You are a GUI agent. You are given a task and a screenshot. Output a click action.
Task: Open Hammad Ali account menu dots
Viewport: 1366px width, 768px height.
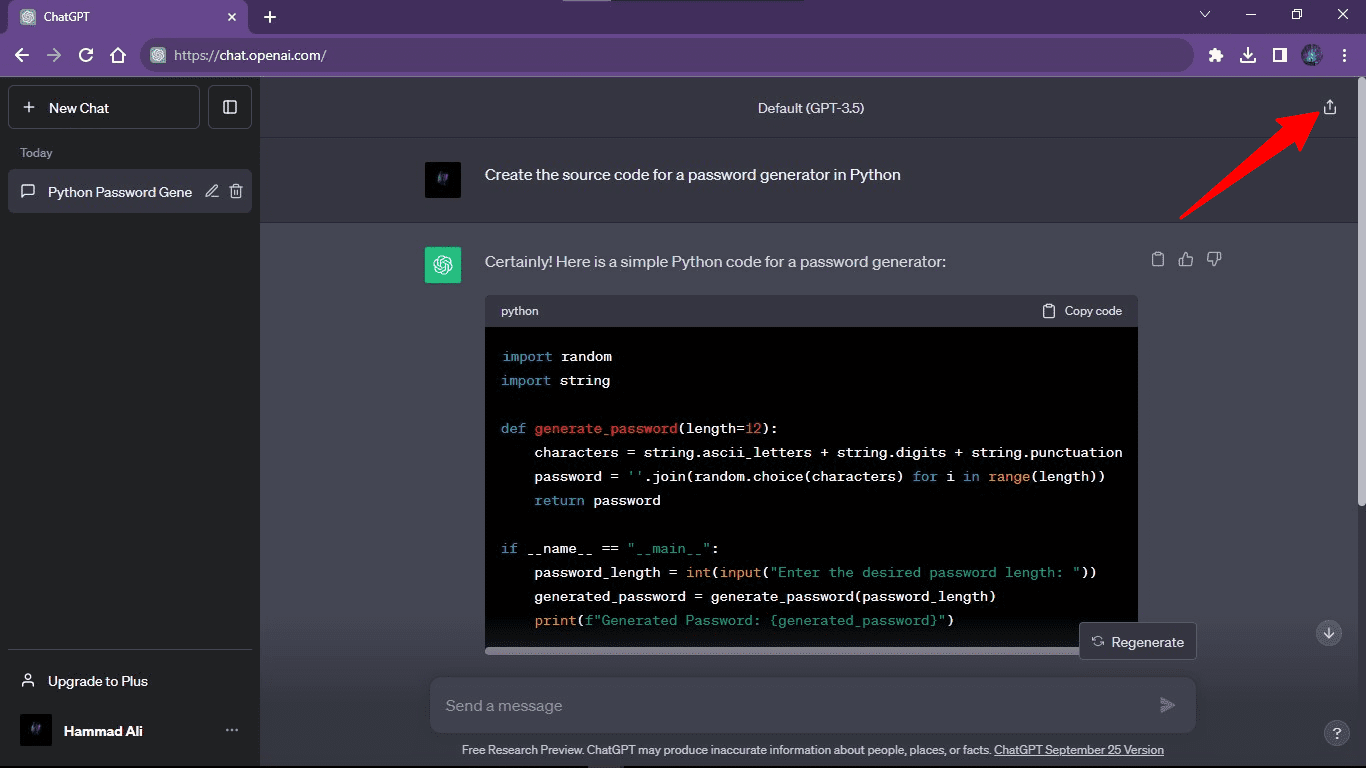click(x=232, y=731)
